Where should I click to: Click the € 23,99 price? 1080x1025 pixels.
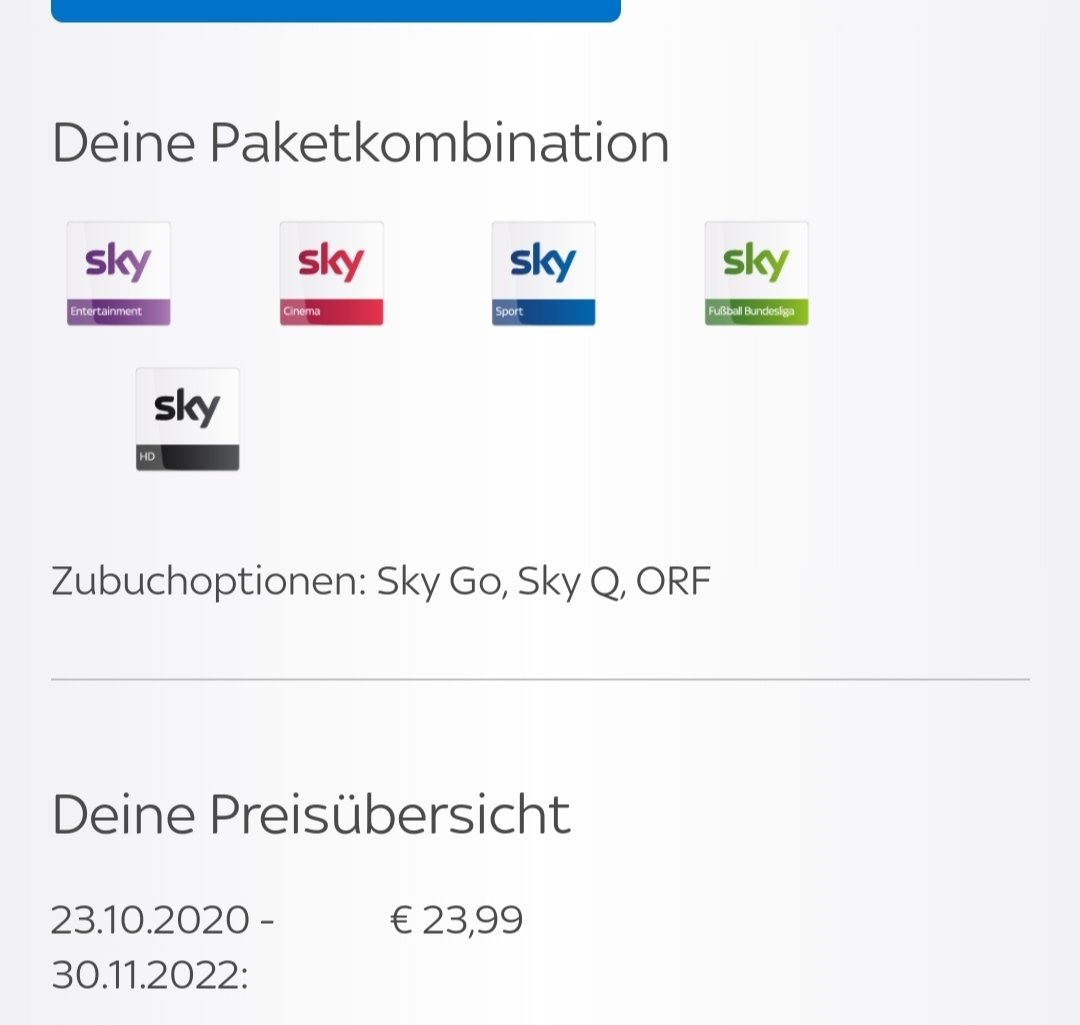[x=457, y=920]
